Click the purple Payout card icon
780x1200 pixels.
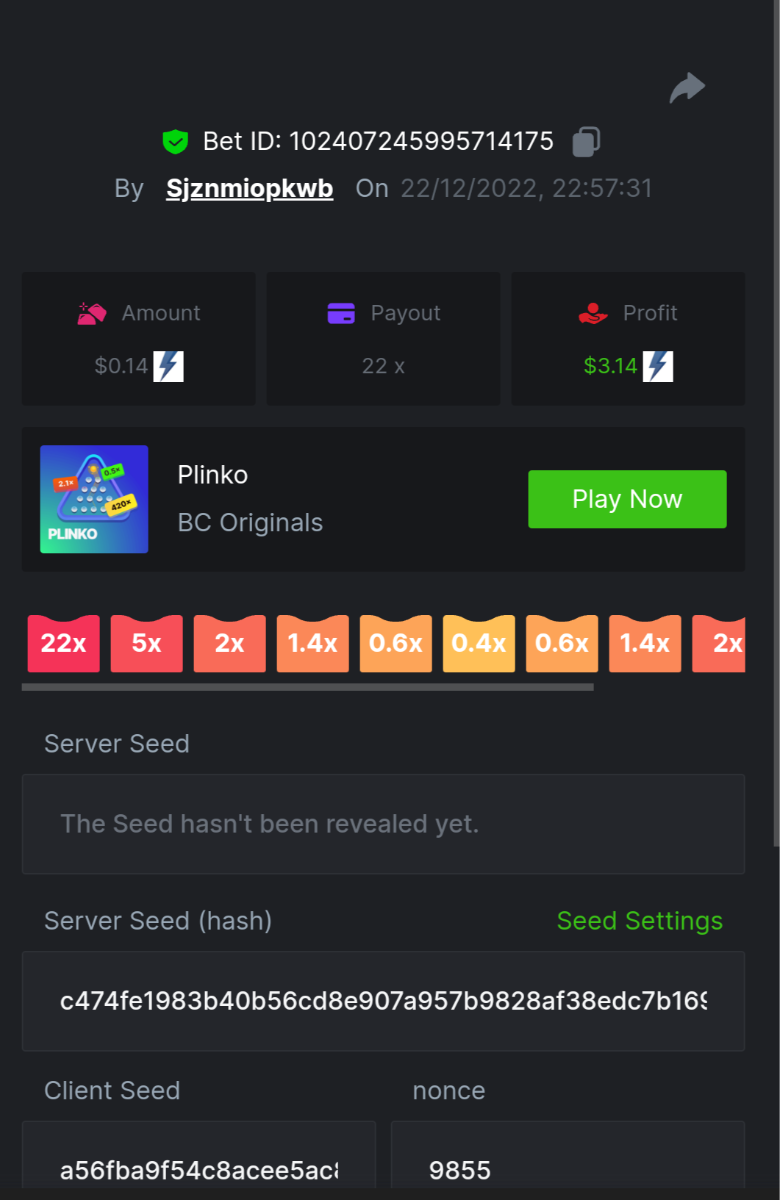[x=341, y=313]
